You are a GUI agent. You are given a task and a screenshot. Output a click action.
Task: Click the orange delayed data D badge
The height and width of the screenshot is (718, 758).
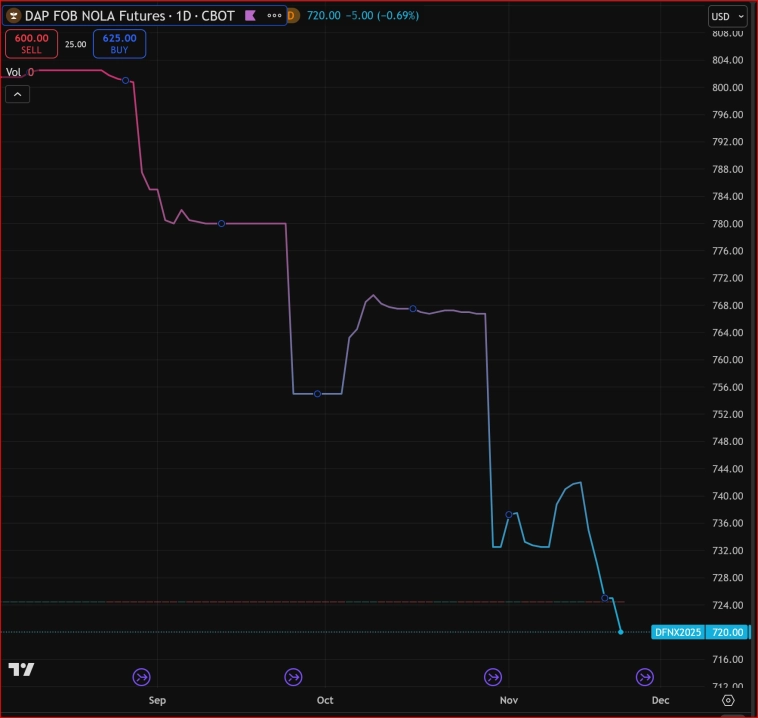tap(291, 16)
